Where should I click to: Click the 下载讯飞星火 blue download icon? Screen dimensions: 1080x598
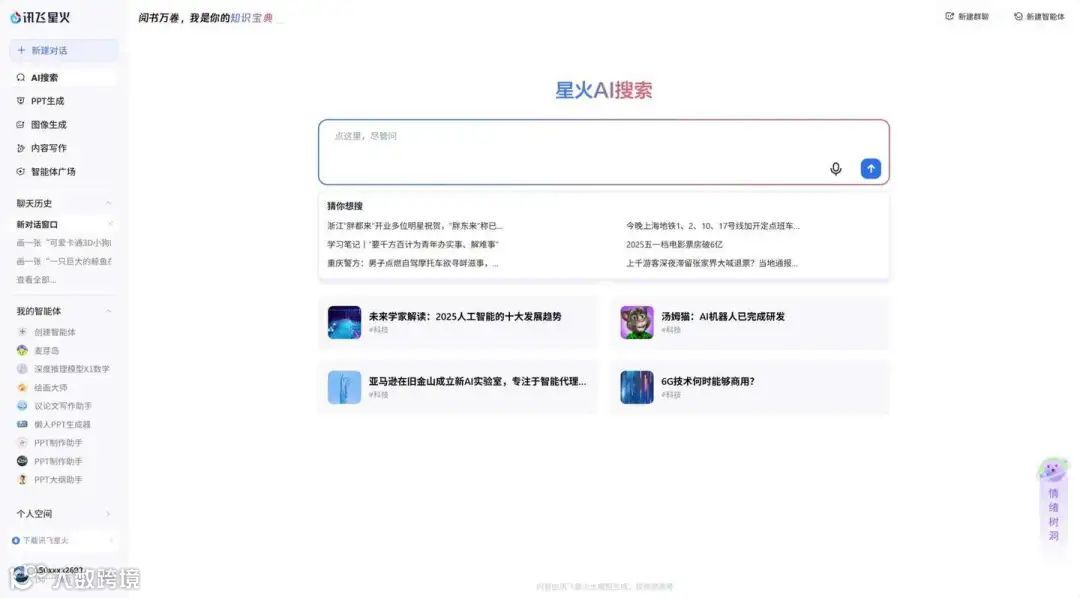[x=16, y=541]
